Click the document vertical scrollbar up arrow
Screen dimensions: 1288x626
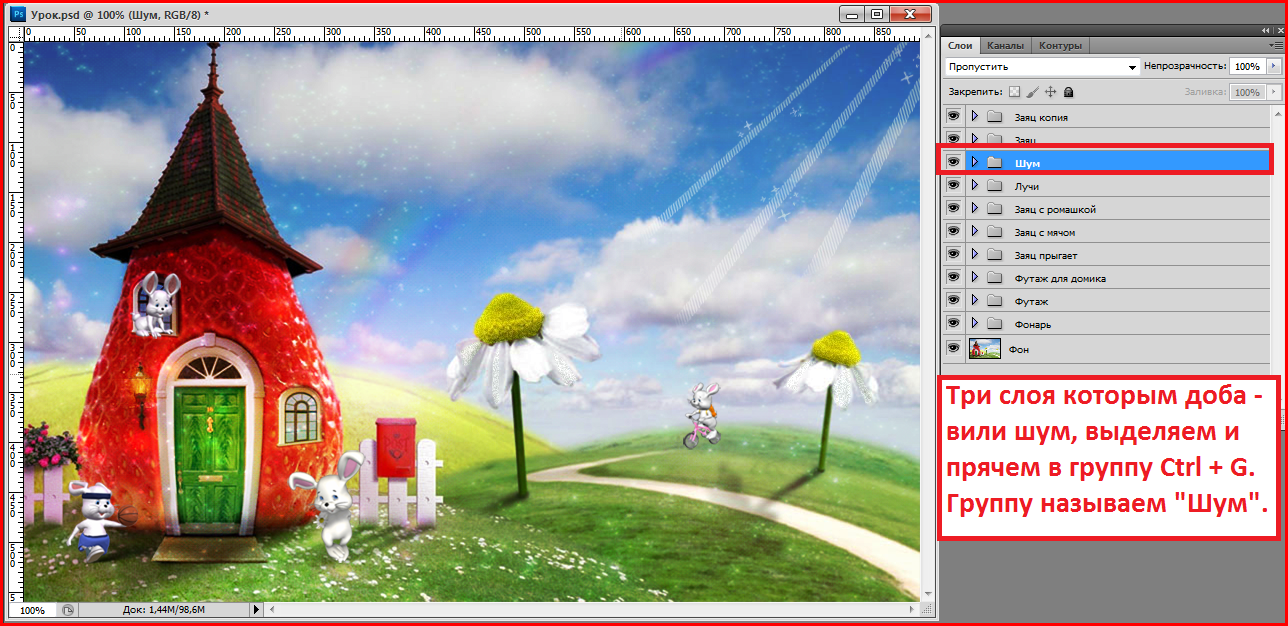point(926,34)
